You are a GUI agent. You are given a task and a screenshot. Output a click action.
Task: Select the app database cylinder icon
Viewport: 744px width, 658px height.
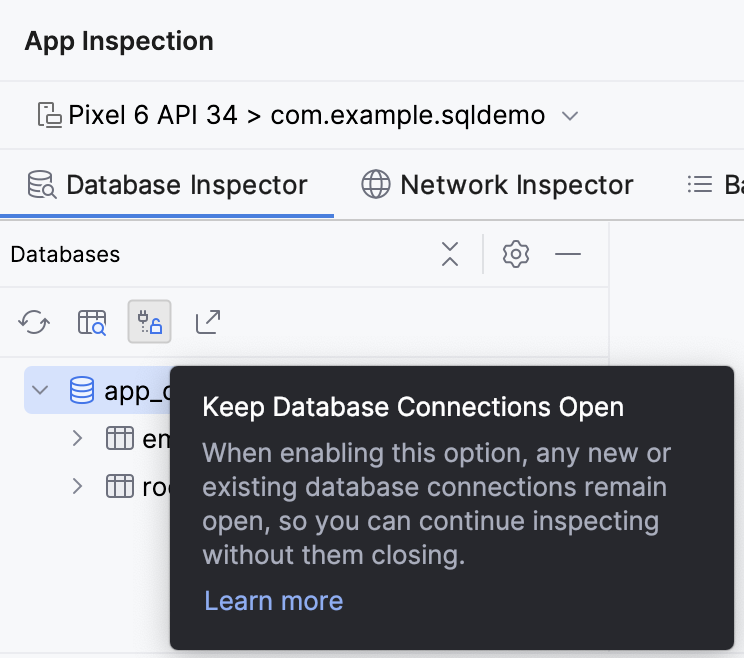pyautogui.click(x=82, y=390)
